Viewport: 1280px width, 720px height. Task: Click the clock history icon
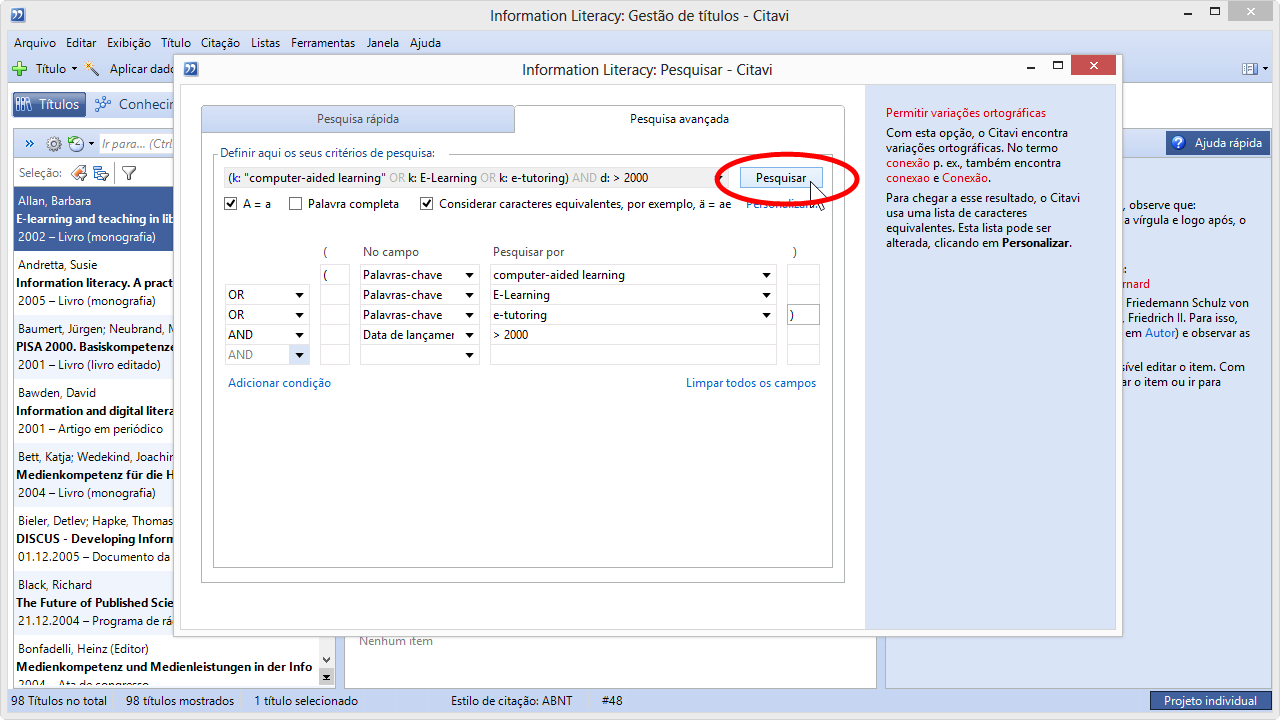click(75, 144)
